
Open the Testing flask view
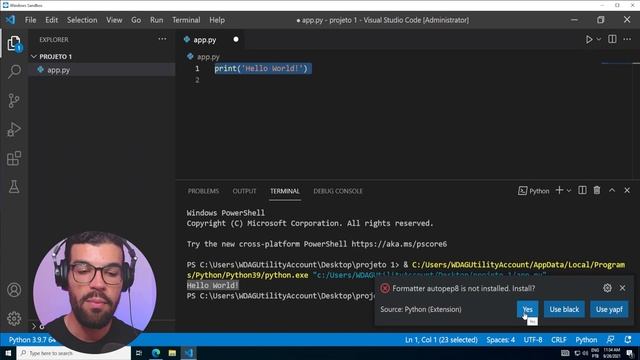point(14,187)
